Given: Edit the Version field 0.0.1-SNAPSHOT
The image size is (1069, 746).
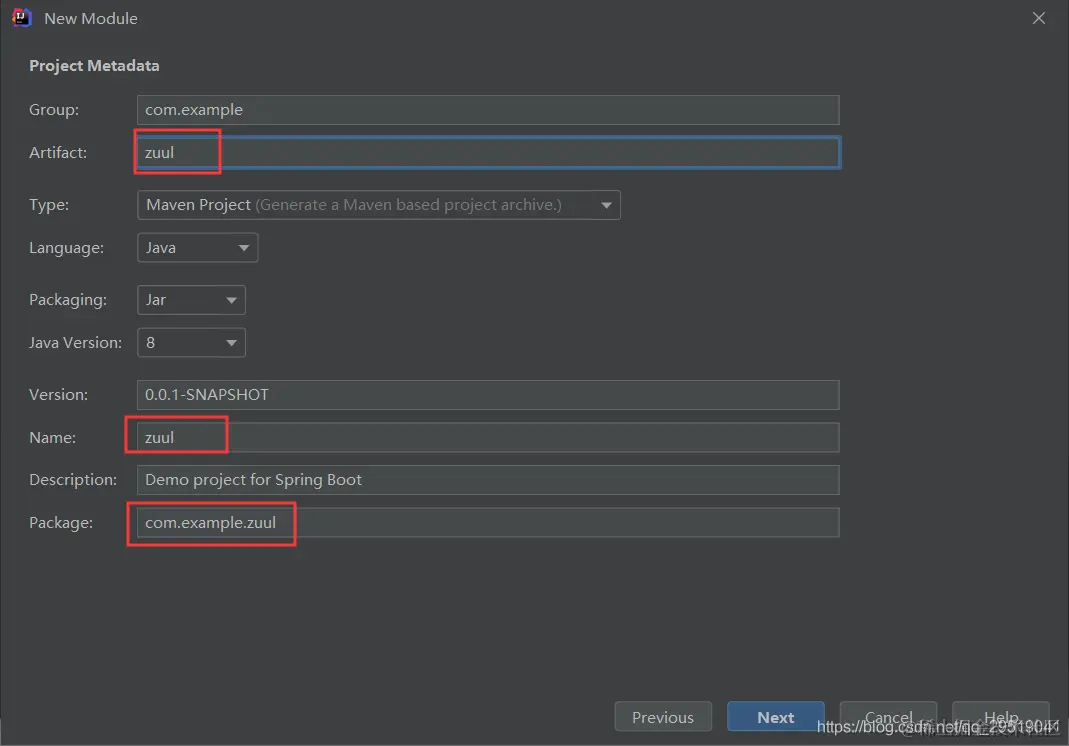Looking at the screenshot, I should point(488,395).
